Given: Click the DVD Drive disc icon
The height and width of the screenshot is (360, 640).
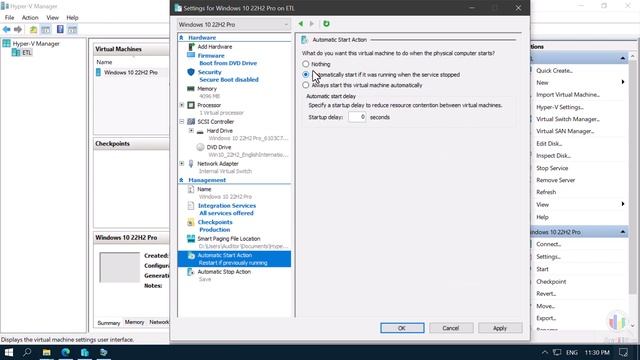Looking at the screenshot, I should pyautogui.click(x=200, y=147).
